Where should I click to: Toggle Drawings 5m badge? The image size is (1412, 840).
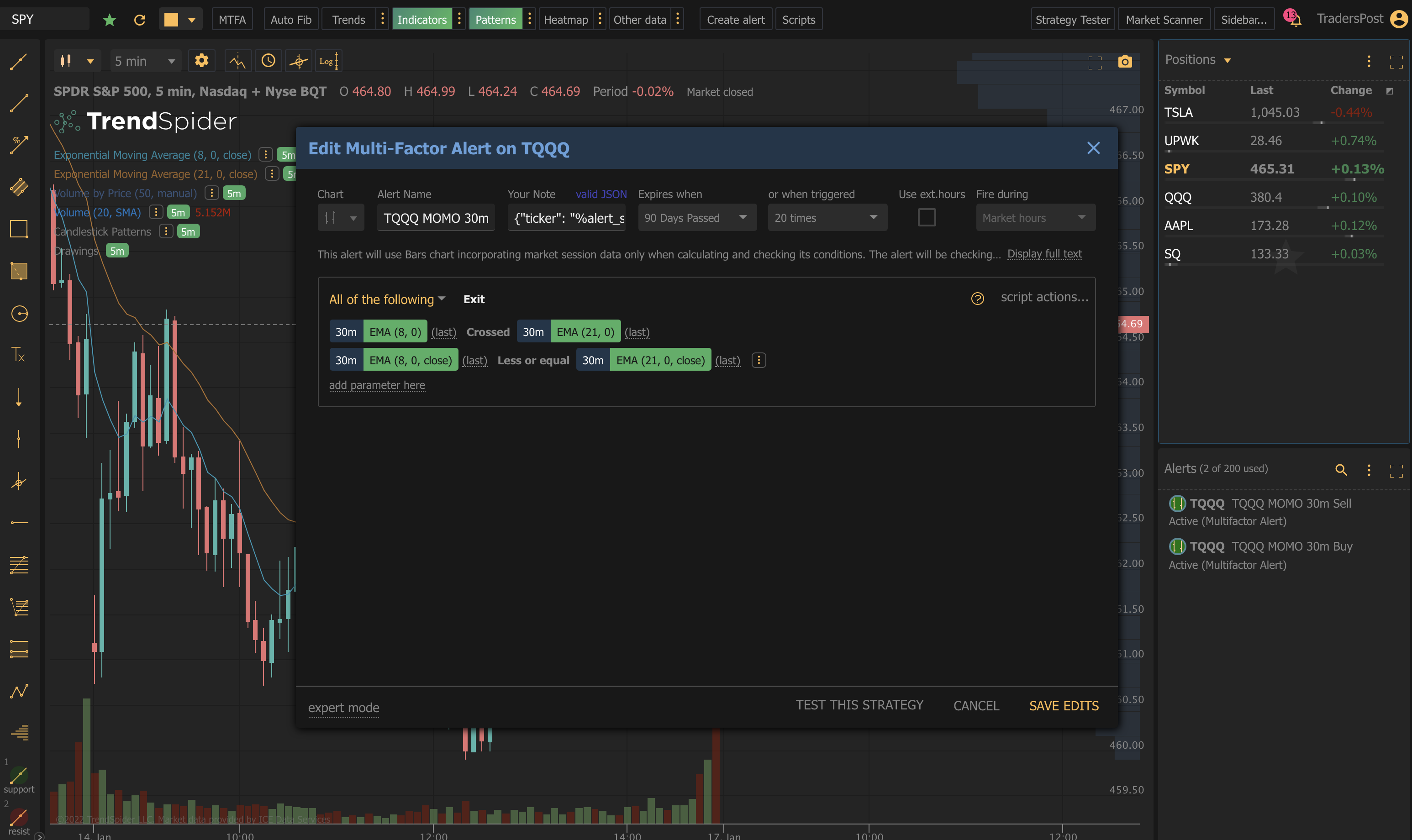click(117, 251)
